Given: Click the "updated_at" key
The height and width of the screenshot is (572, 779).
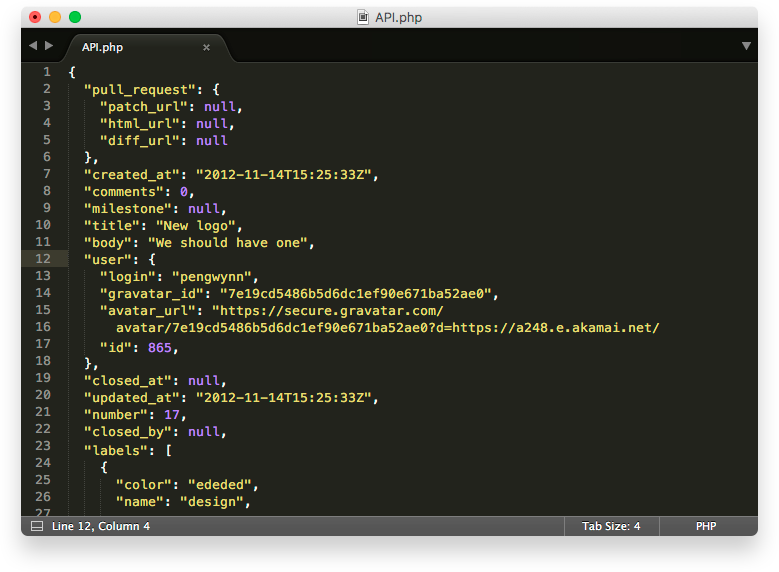Looking at the screenshot, I should pos(131,398).
